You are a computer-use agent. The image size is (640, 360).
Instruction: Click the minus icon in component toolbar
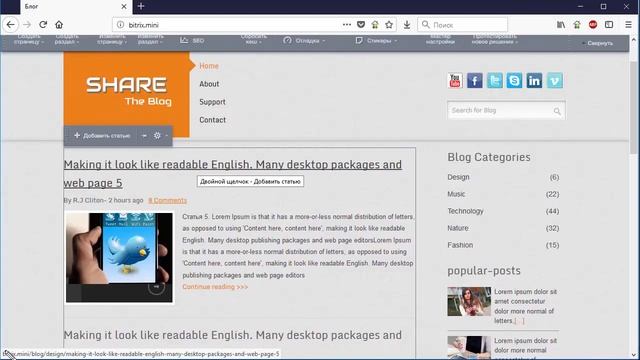[x=144, y=136]
